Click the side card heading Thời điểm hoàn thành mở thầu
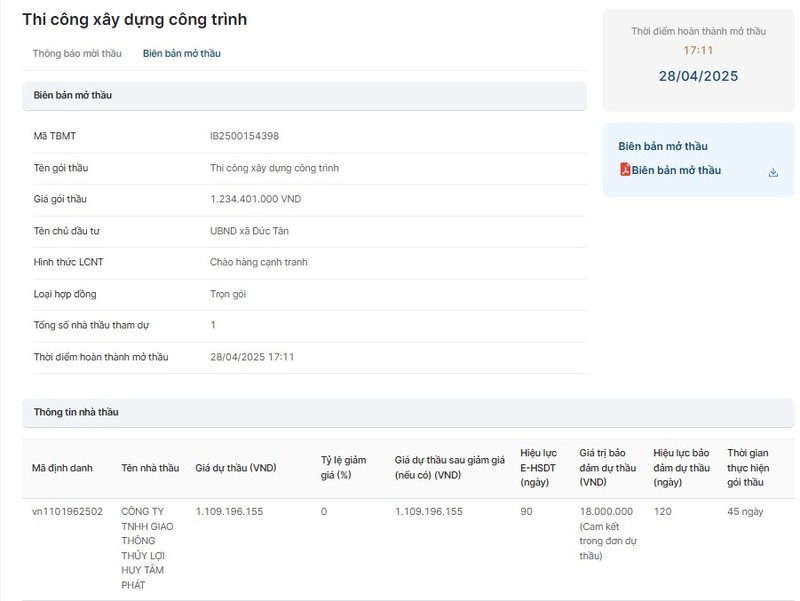The image size is (800, 601). coord(698,31)
